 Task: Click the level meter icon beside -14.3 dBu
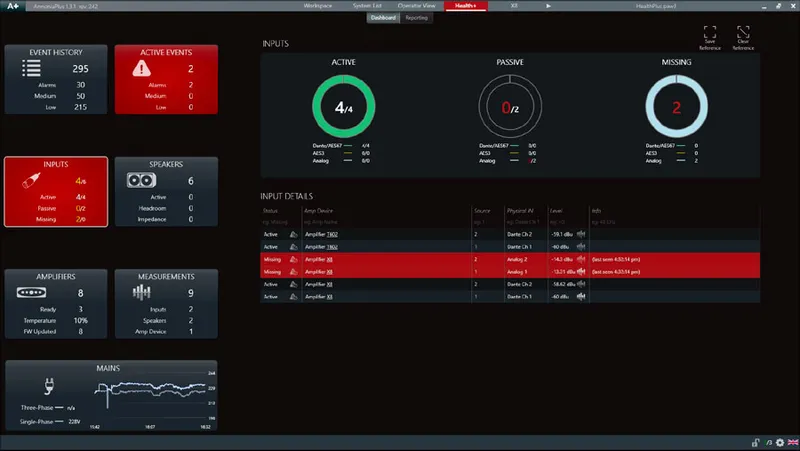(x=581, y=259)
